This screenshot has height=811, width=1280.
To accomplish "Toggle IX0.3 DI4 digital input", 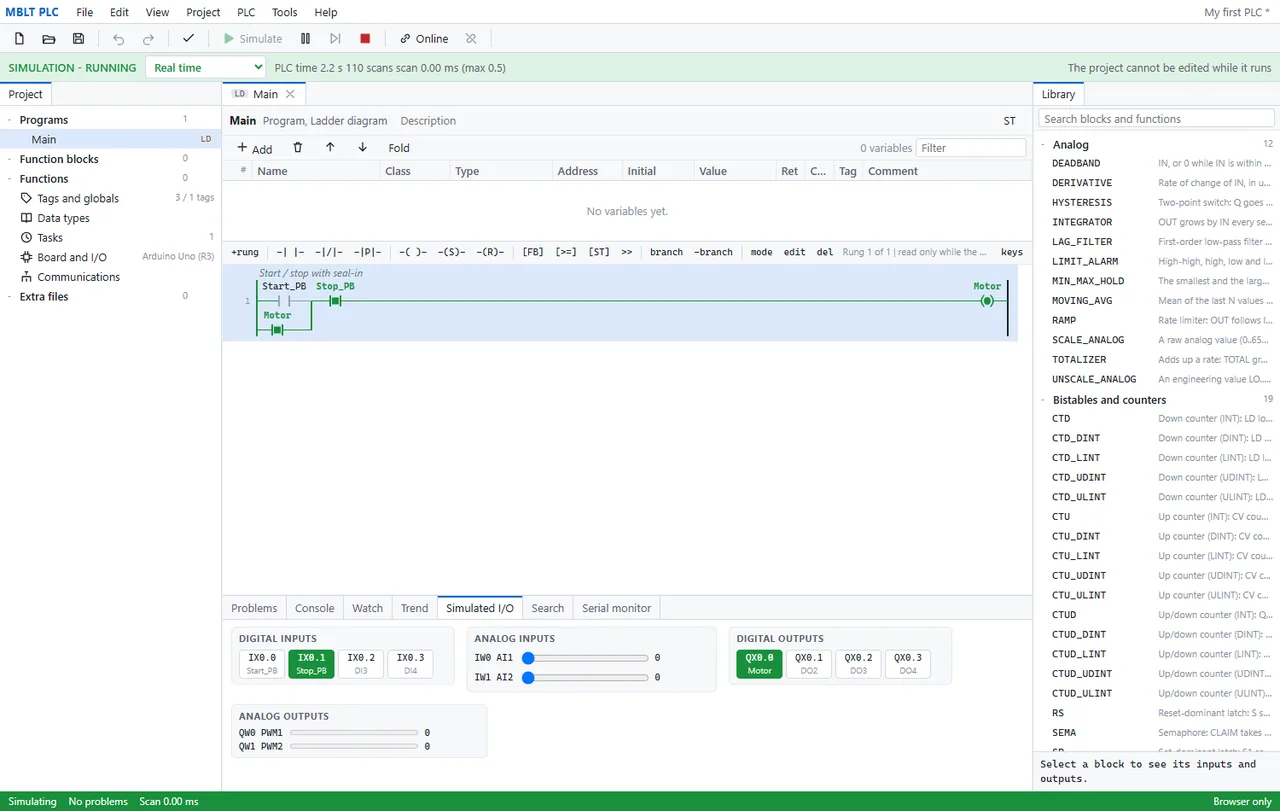I will click(x=410, y=664).
